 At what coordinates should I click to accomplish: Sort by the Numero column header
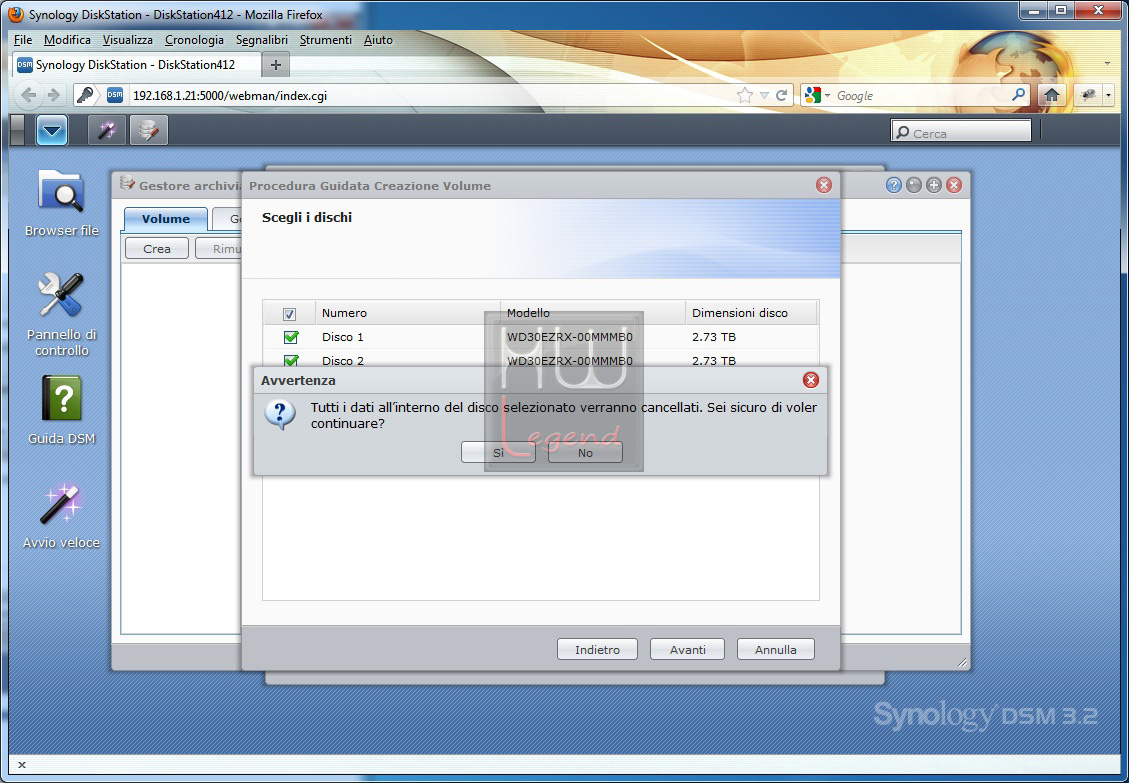(408, 313)
